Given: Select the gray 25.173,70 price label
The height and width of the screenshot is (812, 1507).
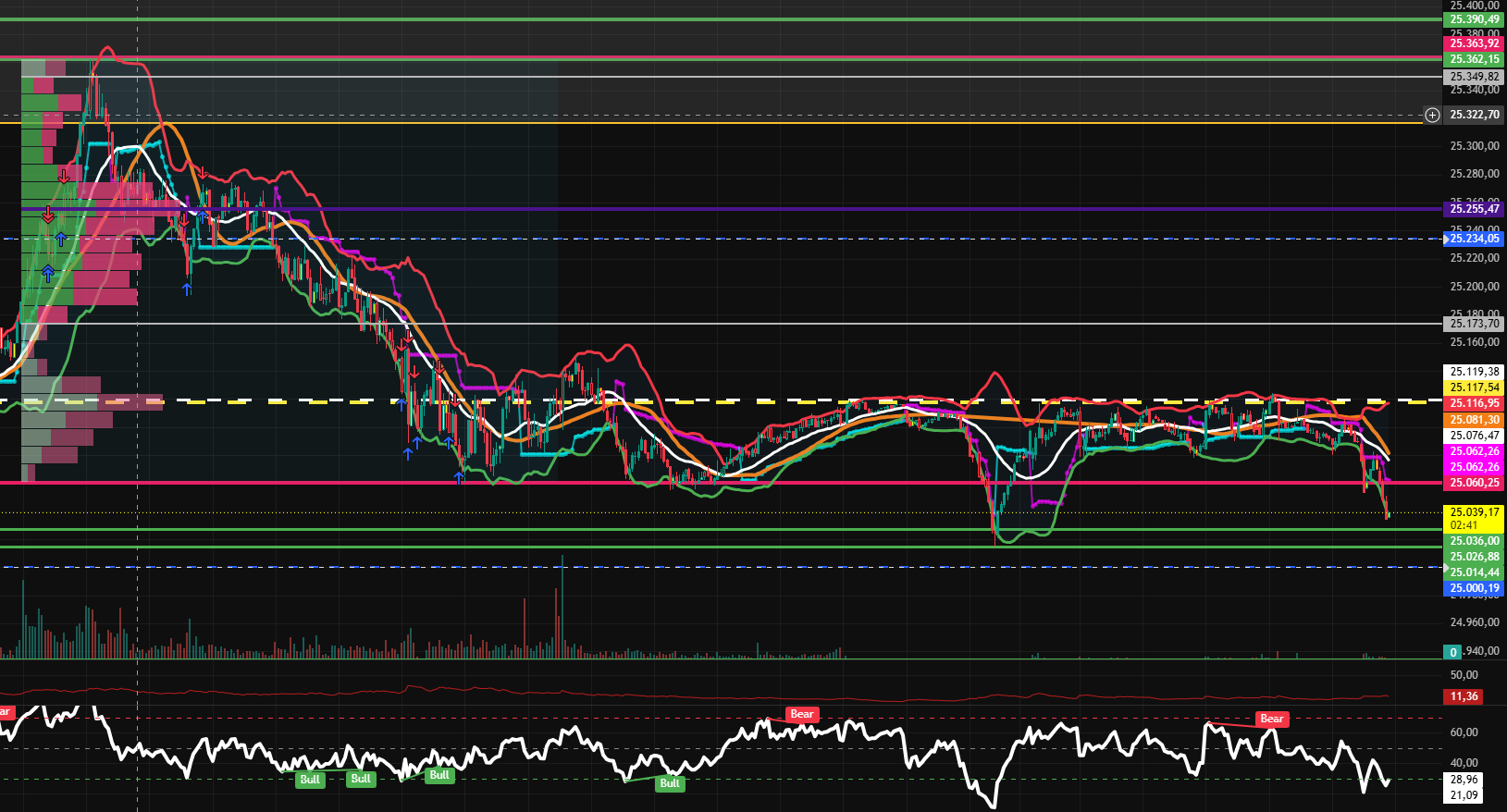Looking at the screenshot, I should [1475, 324].
